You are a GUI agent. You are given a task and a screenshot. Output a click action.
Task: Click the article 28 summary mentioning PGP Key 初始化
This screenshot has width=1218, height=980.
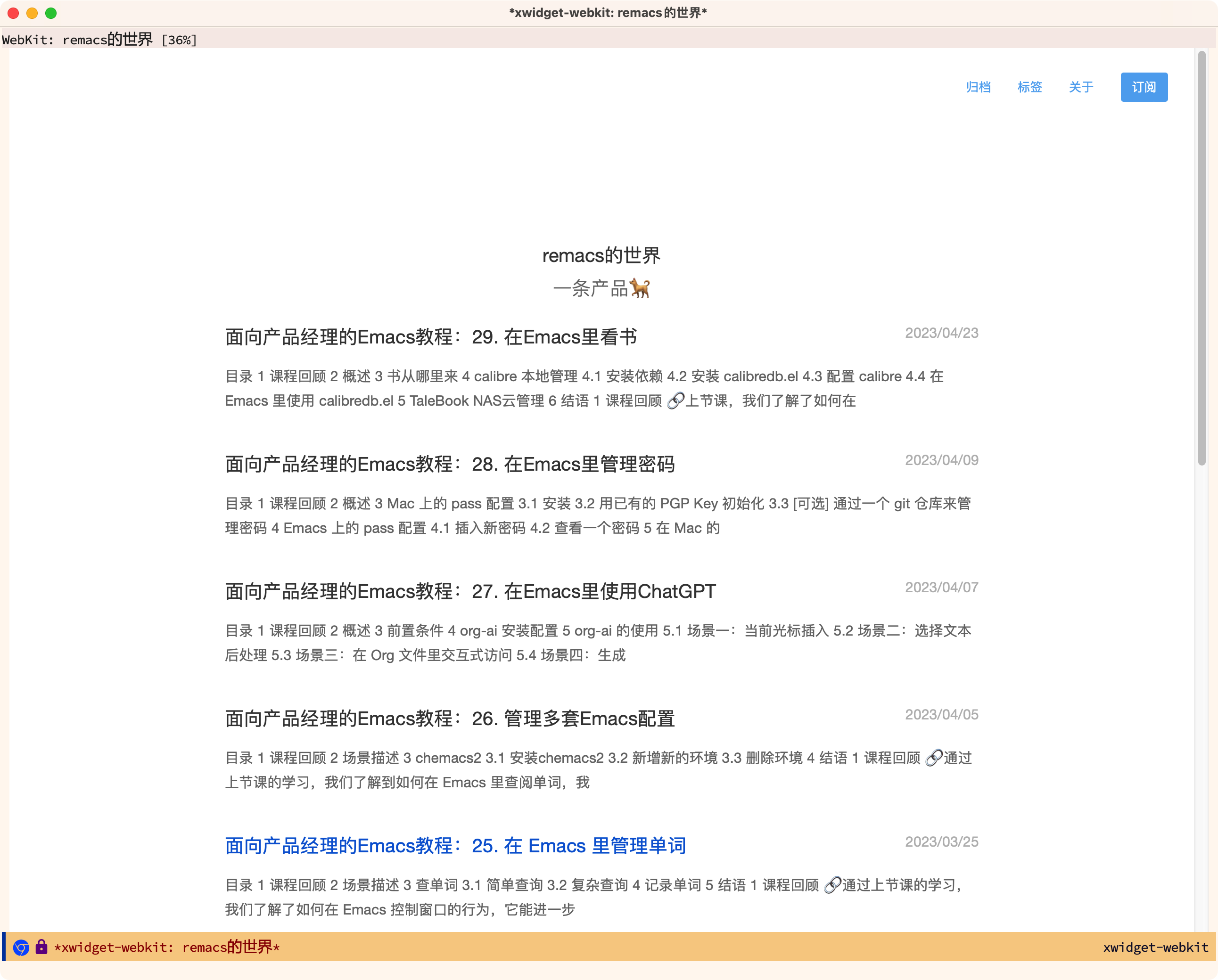click(x=598, y=516)
